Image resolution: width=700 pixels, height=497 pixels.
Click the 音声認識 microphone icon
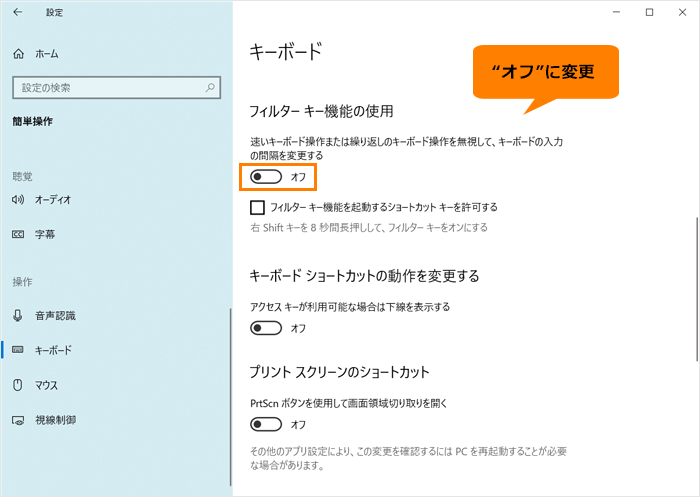pos(18,316)
